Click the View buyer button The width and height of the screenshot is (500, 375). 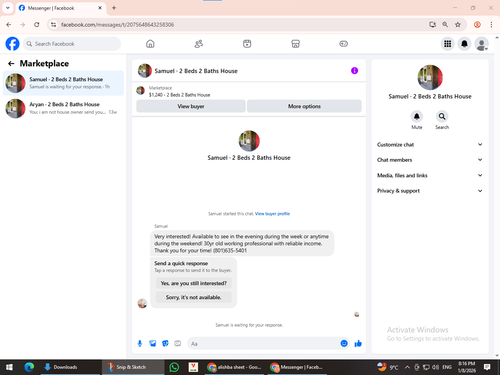191,106
